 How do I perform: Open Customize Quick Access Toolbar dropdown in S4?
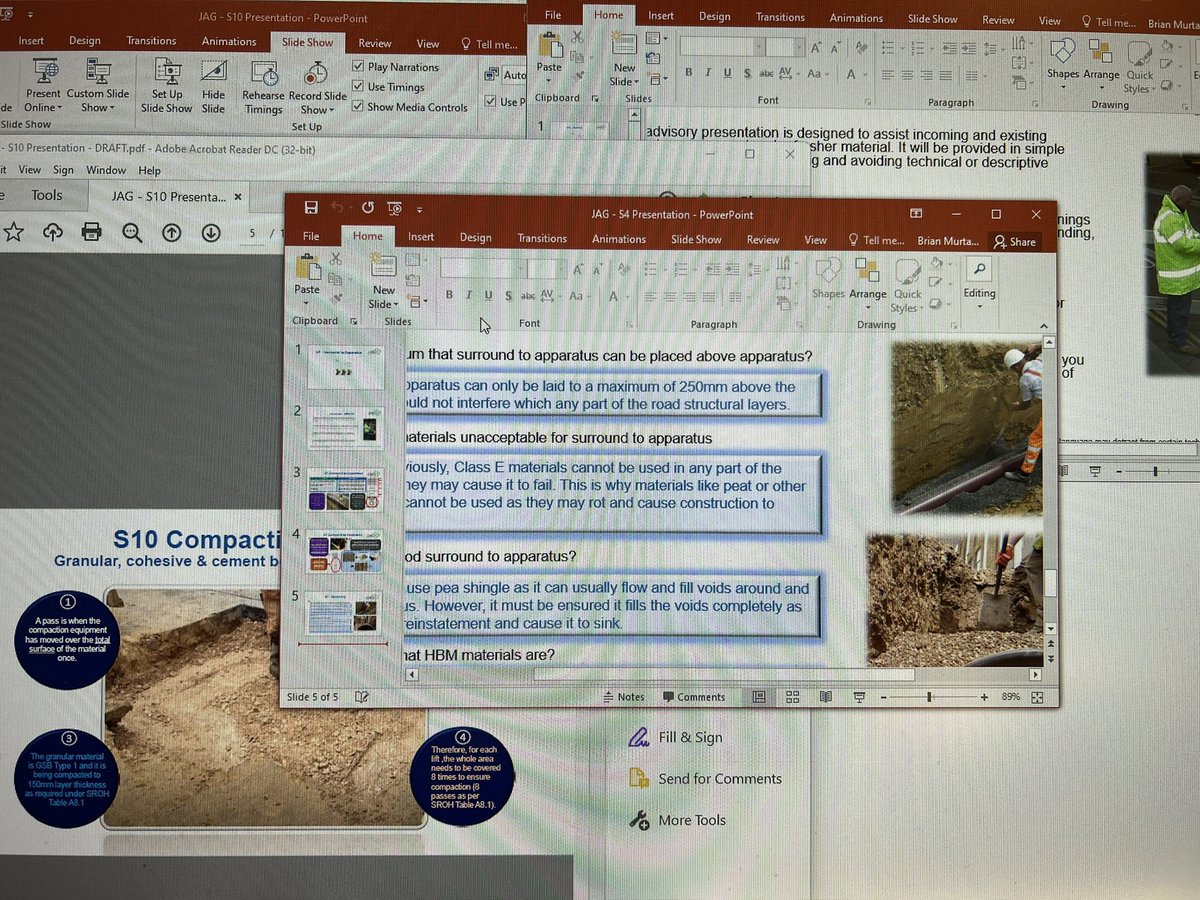coord(420,209)
